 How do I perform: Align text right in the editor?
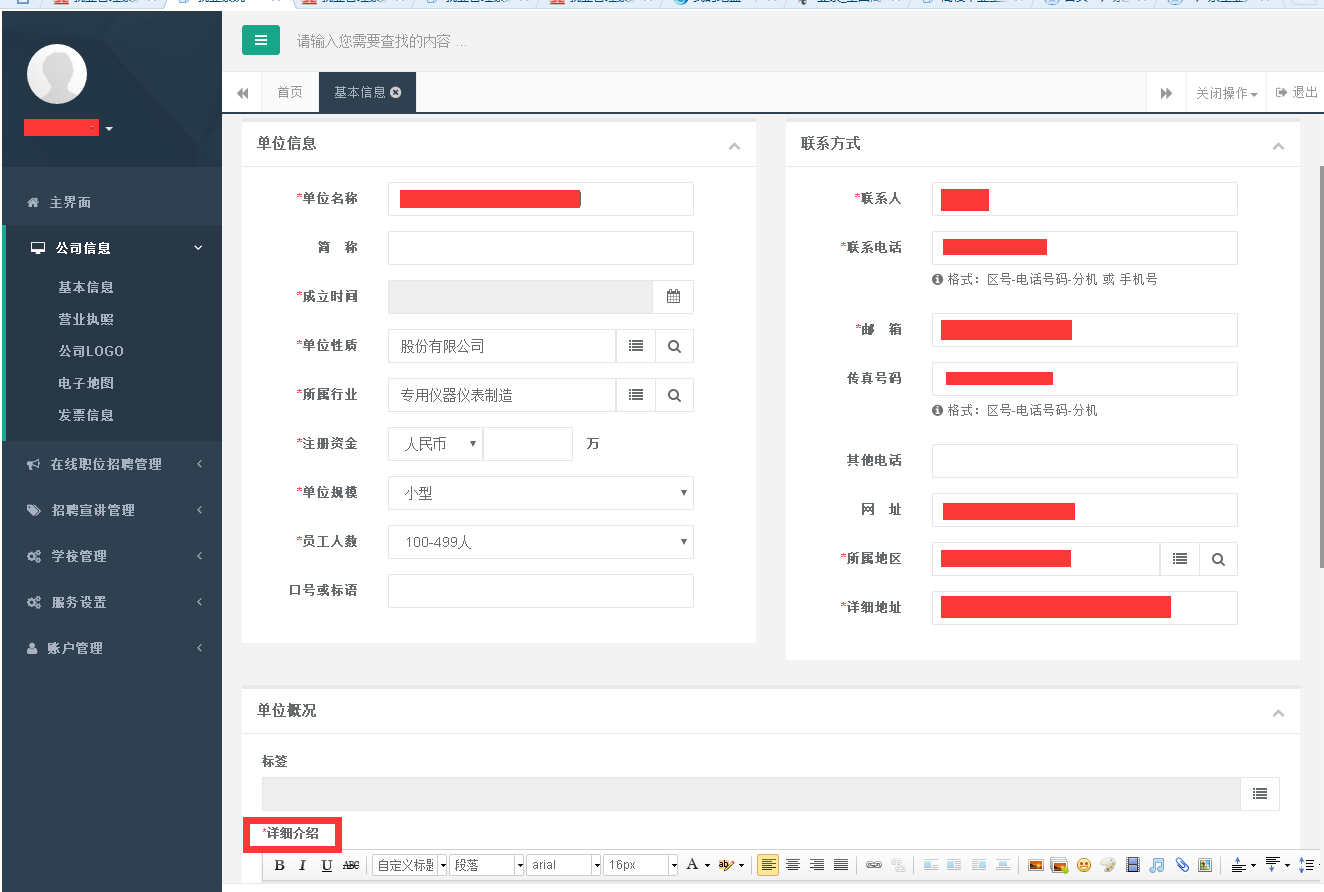point(817,865)
